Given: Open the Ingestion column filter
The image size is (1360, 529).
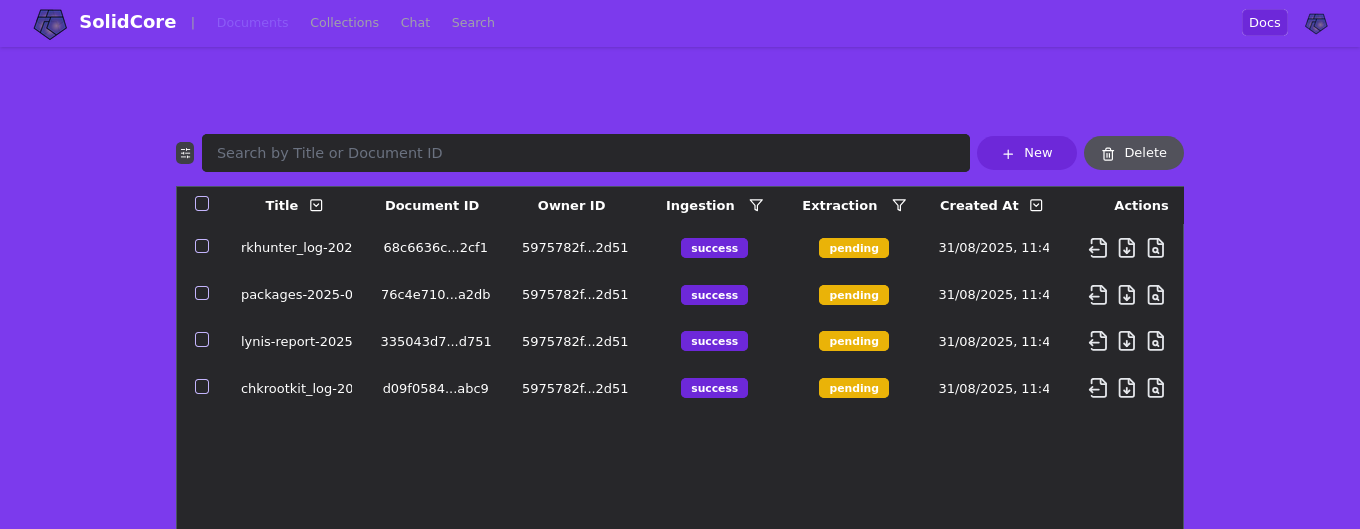Looking at the screenshot, I should tap(756, 205).
